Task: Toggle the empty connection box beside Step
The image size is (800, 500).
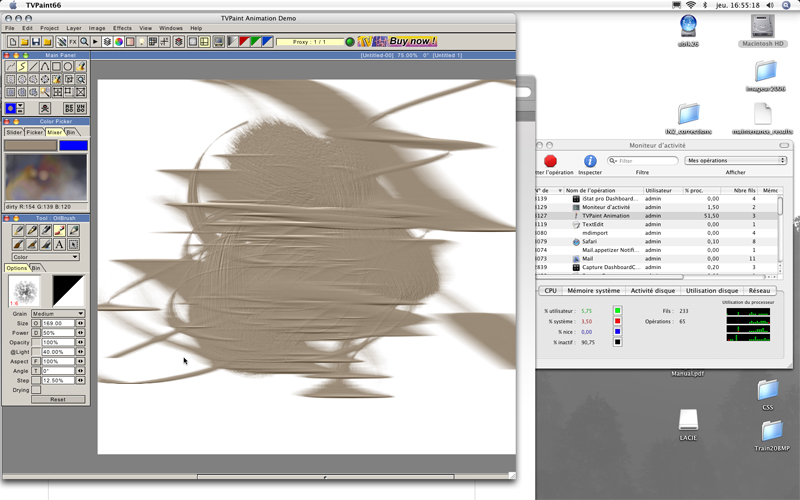Action: point(36,381)
